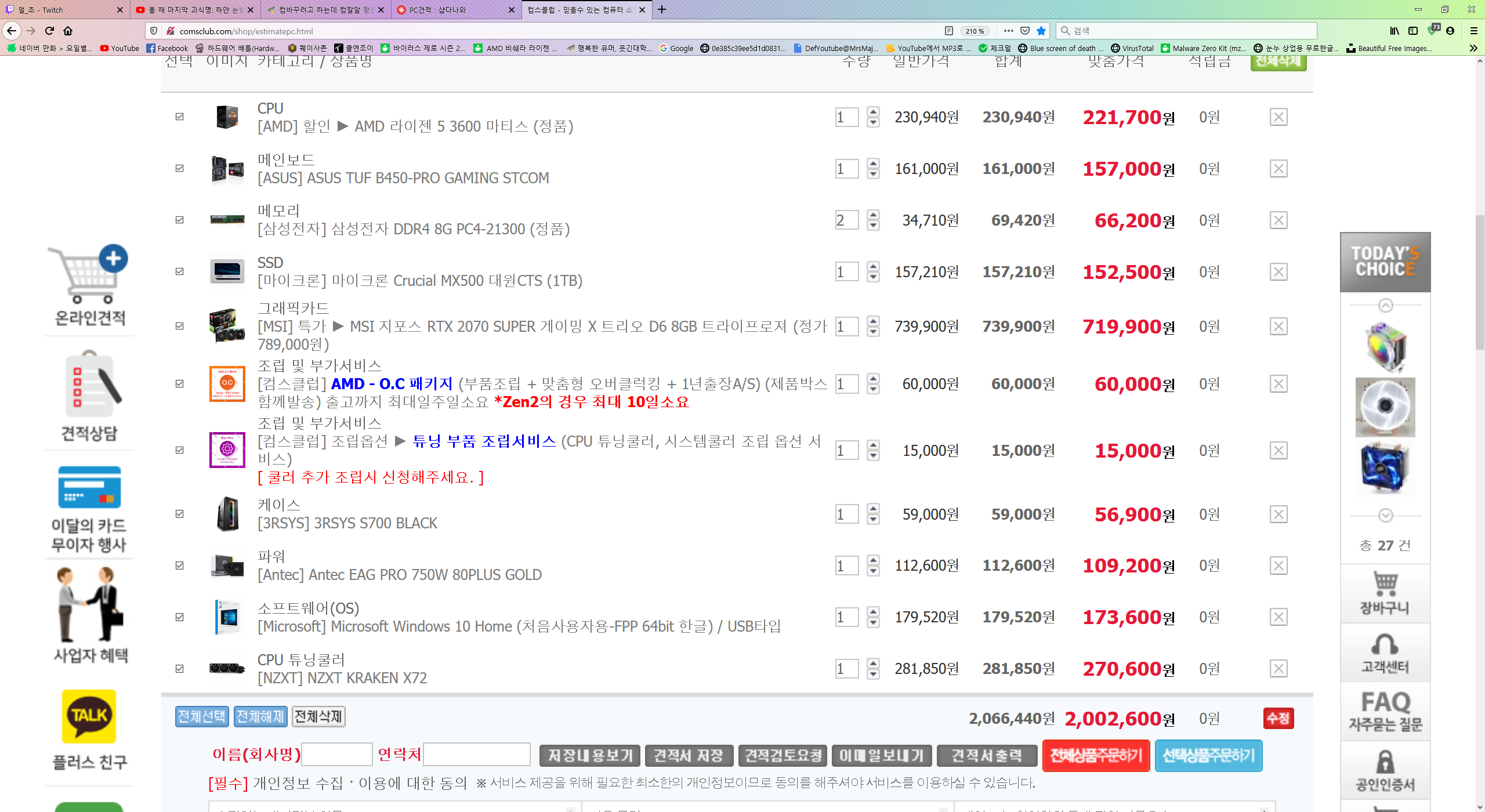
Task: Click the 이름(회사명) input field
Action: click(337, 755)
